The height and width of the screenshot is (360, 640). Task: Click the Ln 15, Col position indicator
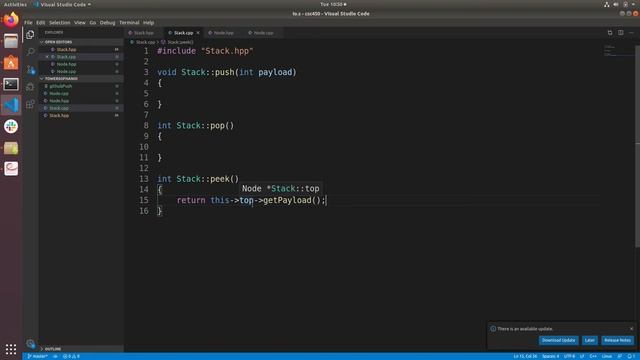click(525, 356)
